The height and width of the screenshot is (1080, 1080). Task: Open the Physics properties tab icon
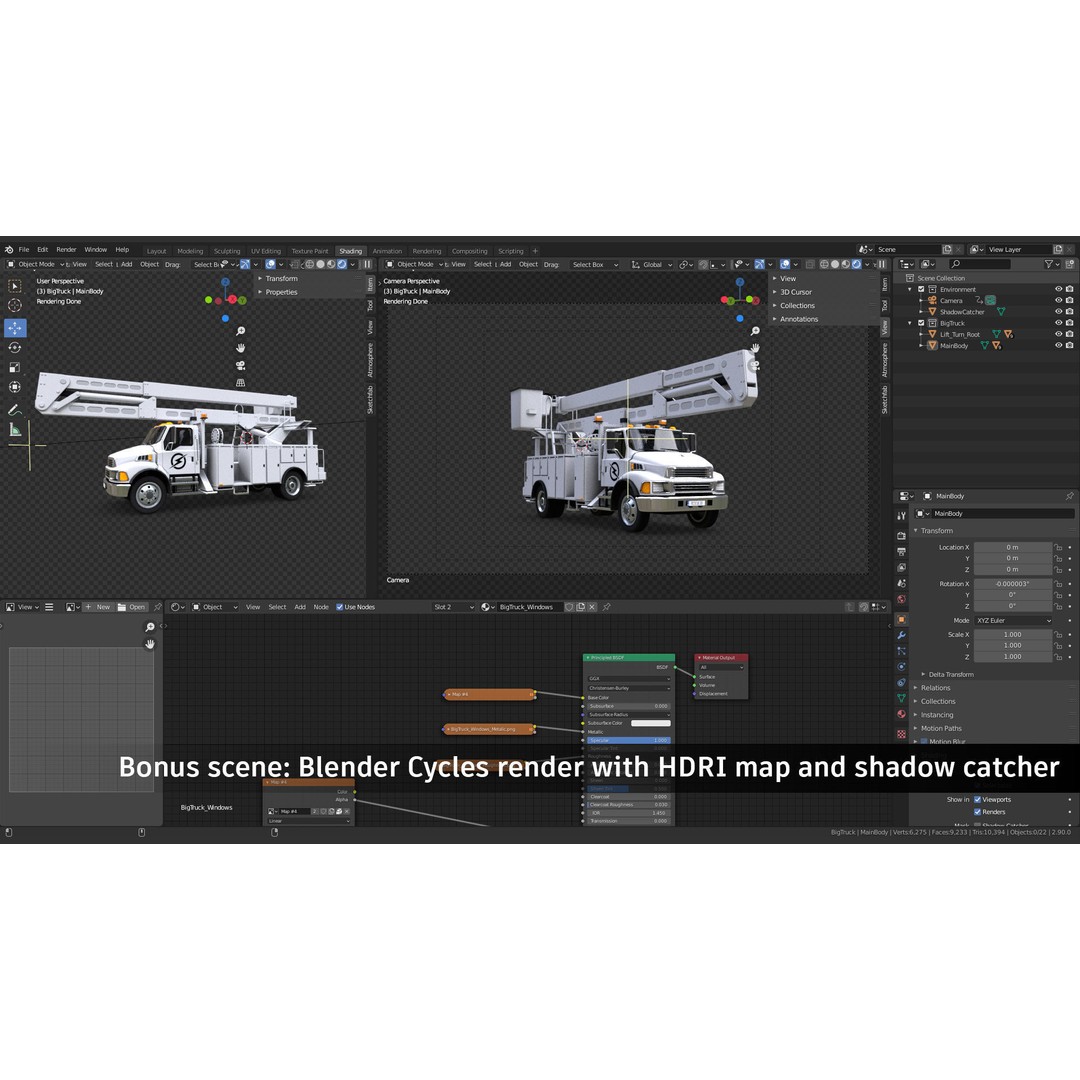click(902, 667)
